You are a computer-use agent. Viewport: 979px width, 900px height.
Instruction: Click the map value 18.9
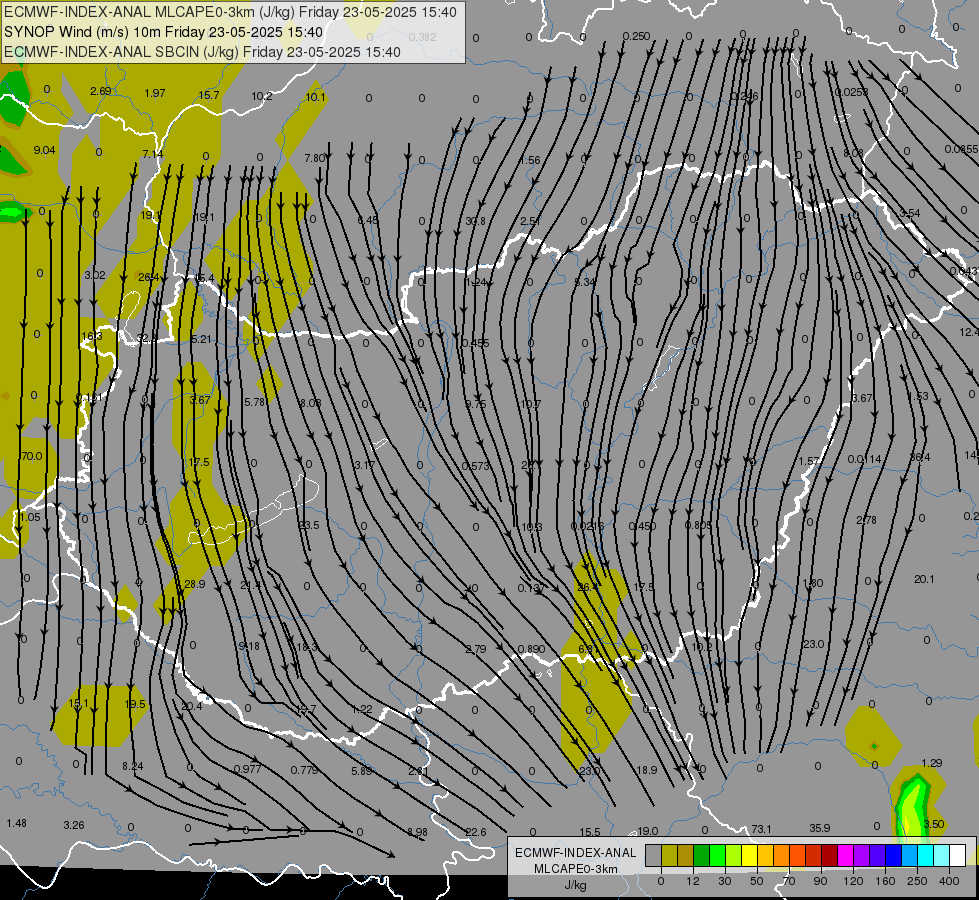646,770
